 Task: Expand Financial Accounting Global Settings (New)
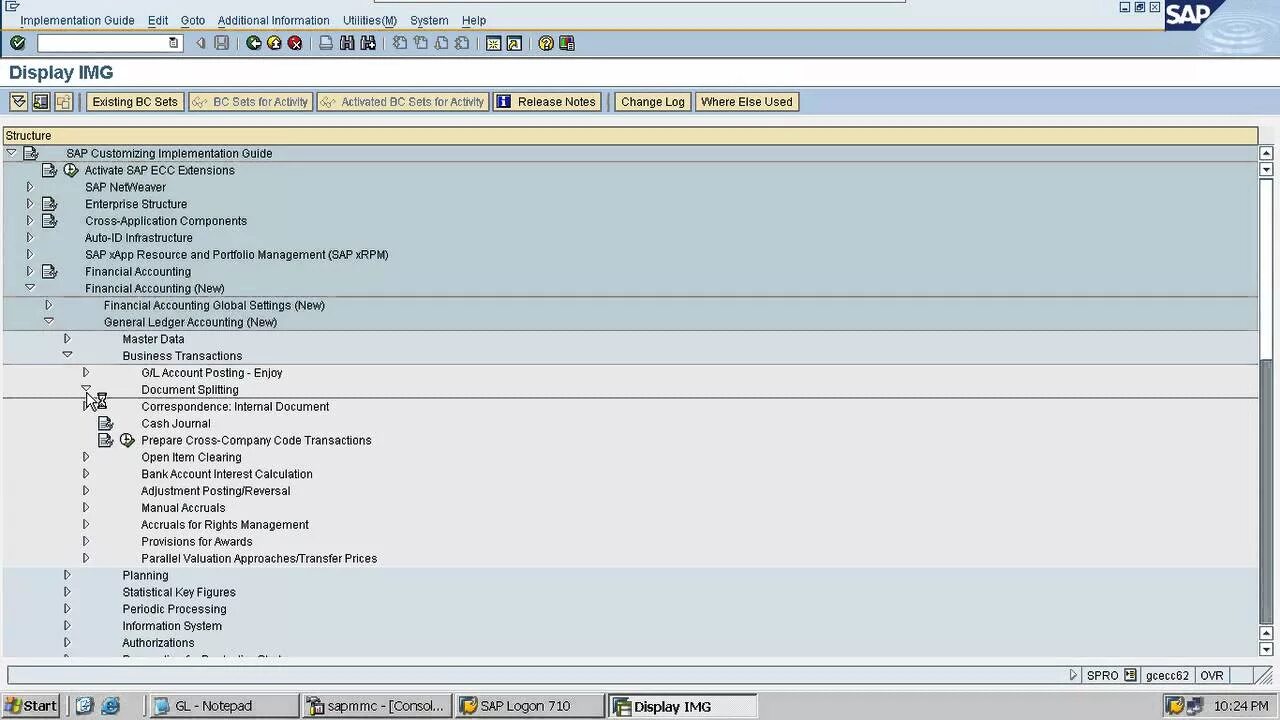click(x=48, y=305)
